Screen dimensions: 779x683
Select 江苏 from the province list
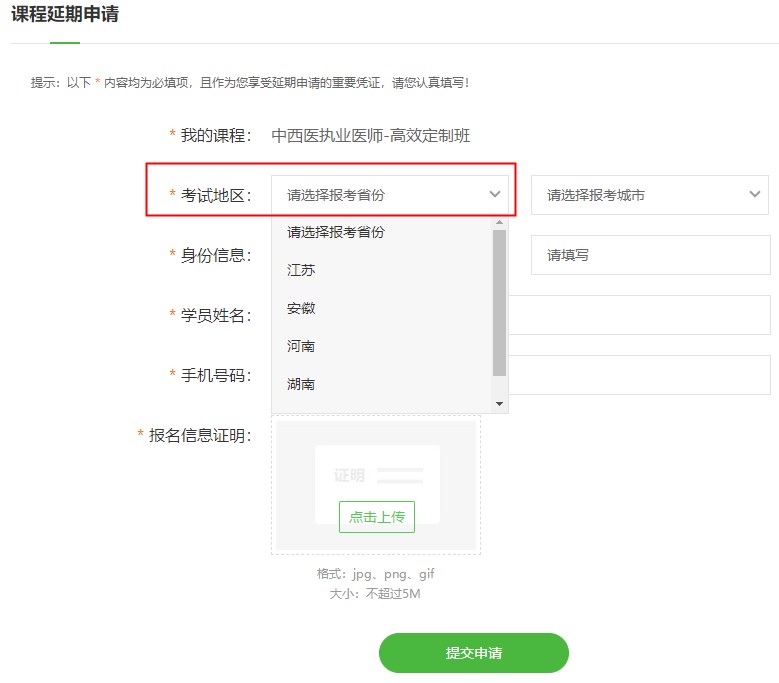click(301, 270)
